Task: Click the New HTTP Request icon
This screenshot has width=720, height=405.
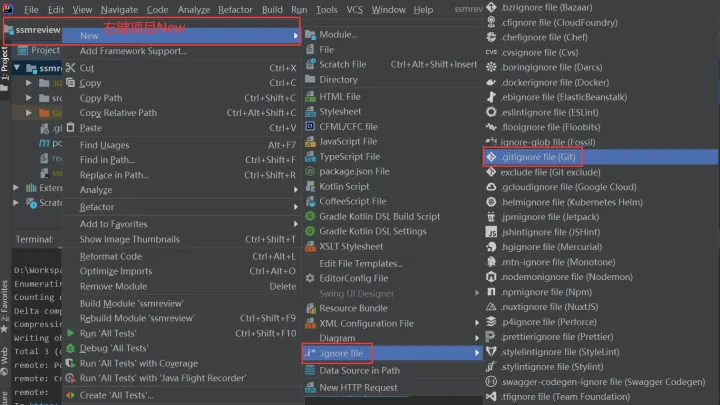Action: 310,388
